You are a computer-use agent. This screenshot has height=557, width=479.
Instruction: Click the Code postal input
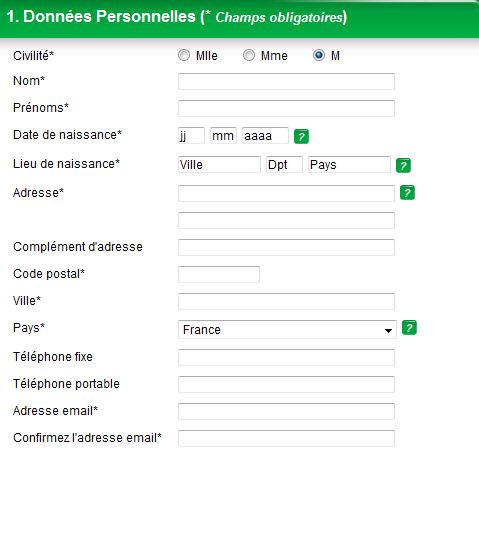tap(219, 275)
